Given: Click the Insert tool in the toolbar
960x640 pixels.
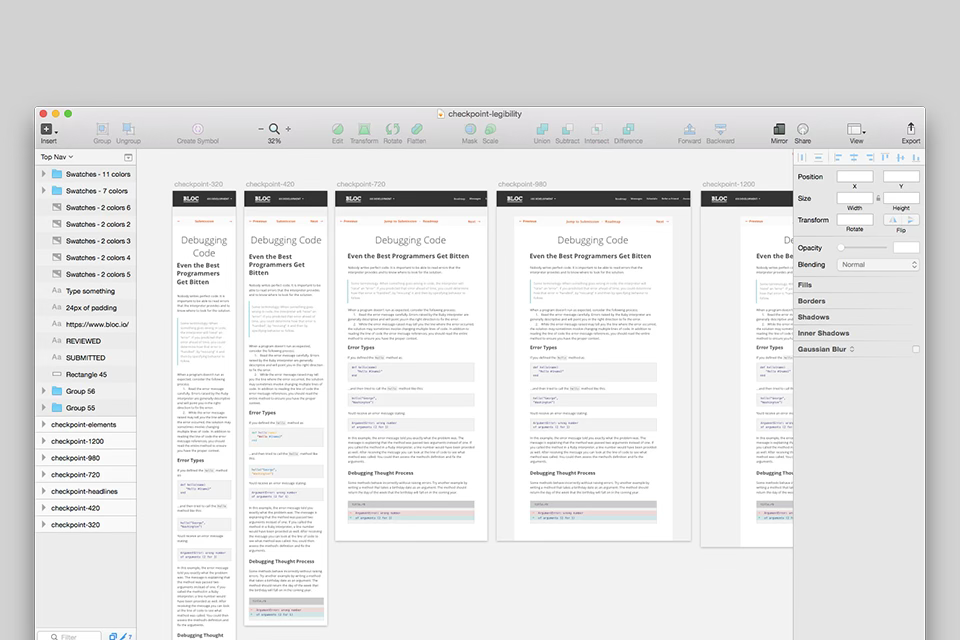Looking at the screenshot, I should tap(47, 129).
